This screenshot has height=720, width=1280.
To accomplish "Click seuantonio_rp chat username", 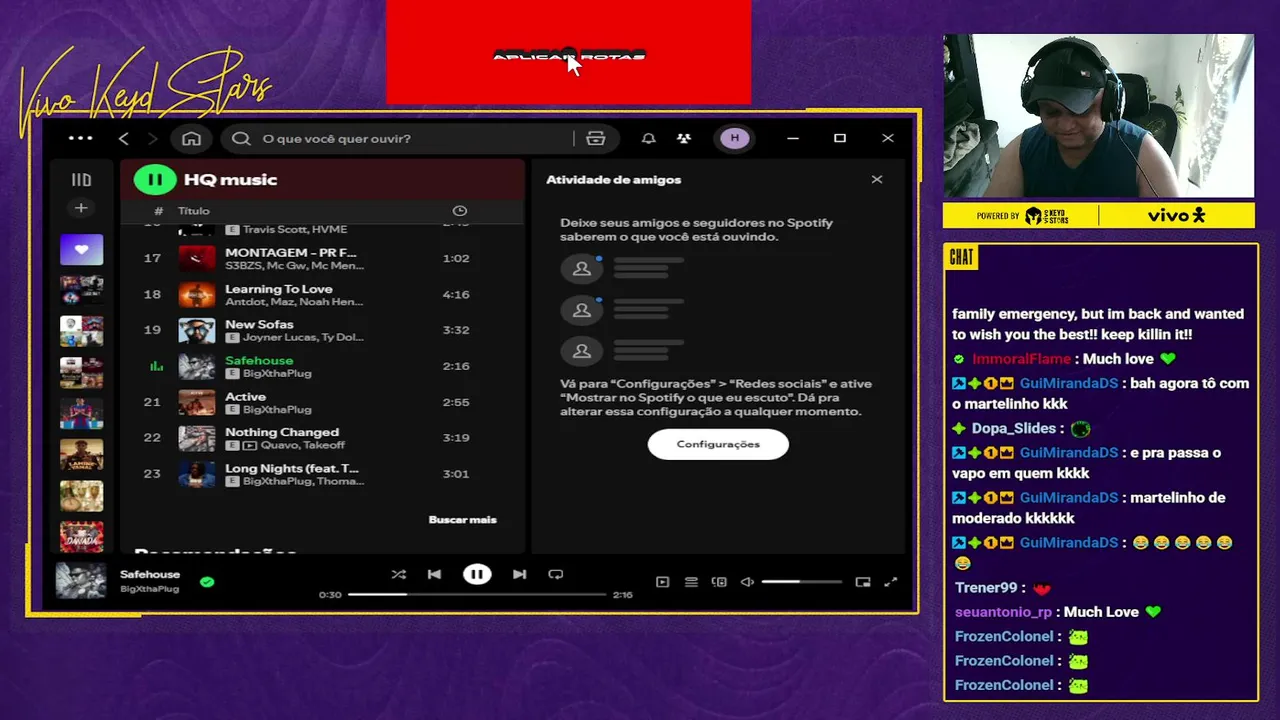I will point(1003,612).
